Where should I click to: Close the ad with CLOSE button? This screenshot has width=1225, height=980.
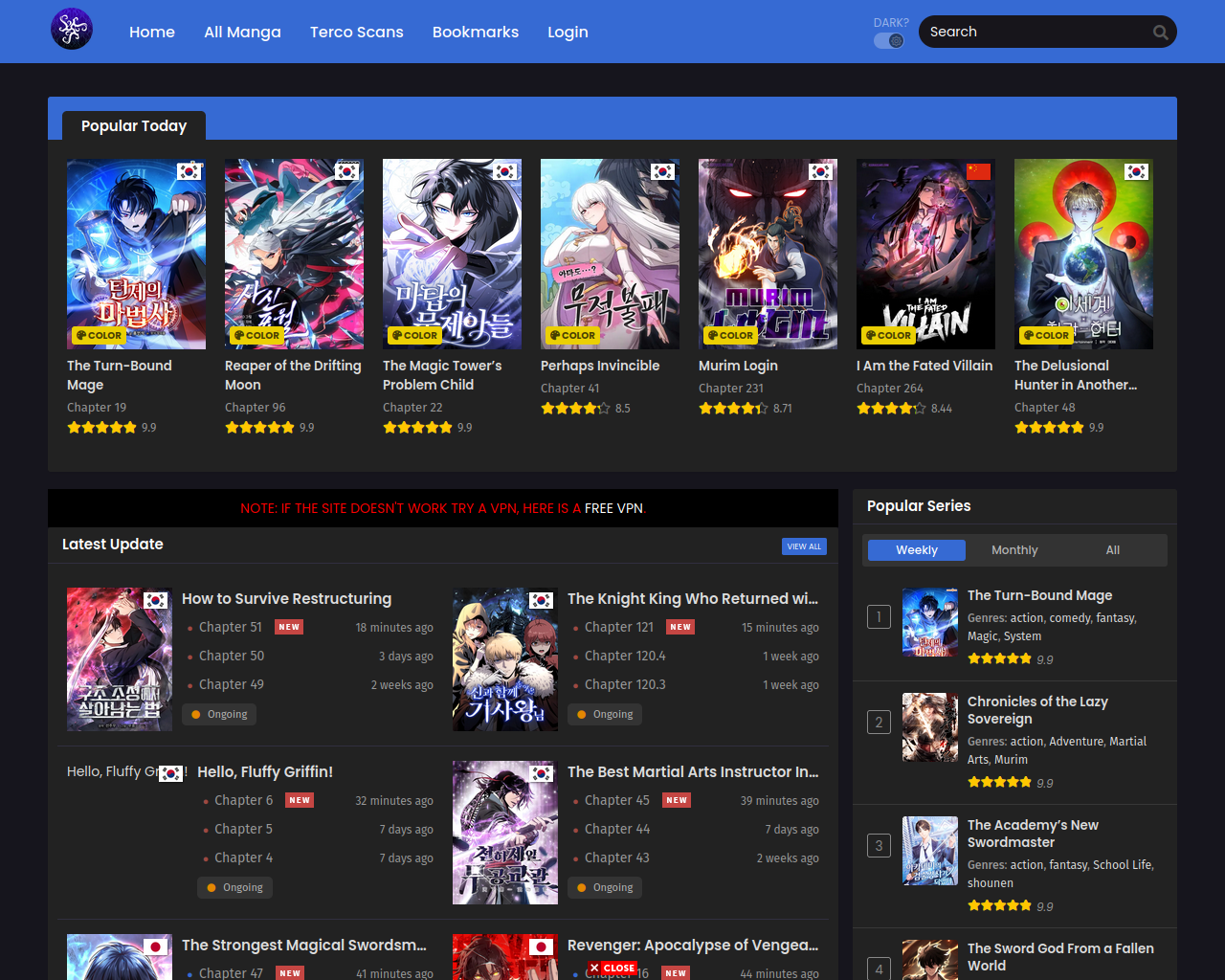612,968
